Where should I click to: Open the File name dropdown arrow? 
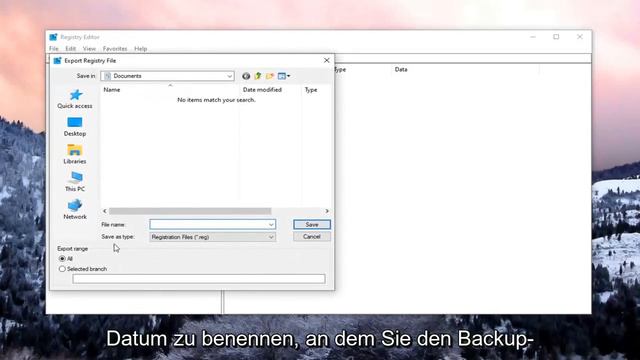[271, 224]
